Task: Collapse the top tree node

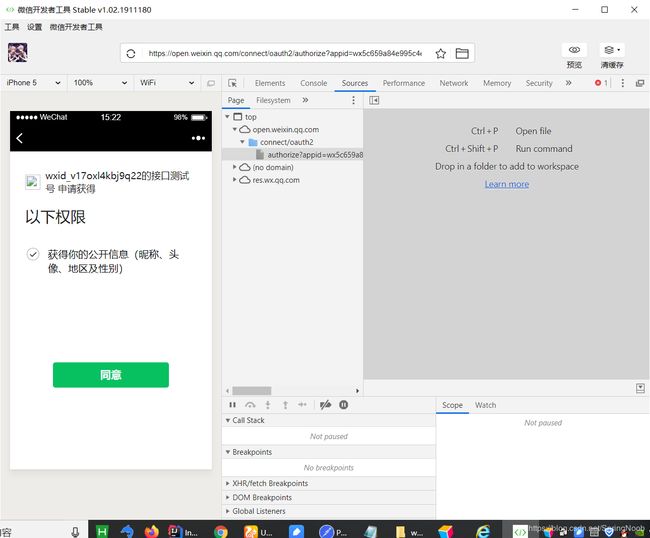Action: (227, 117)
